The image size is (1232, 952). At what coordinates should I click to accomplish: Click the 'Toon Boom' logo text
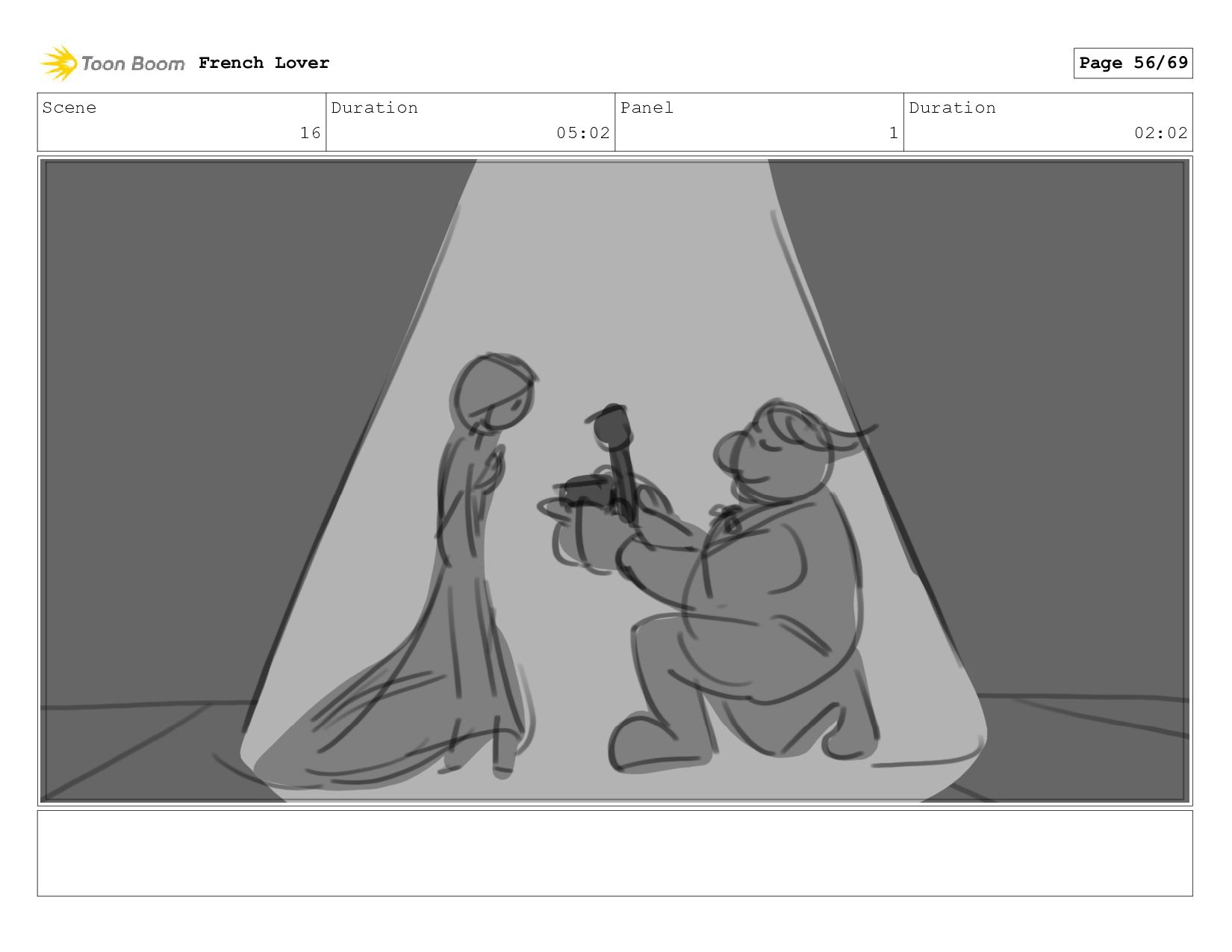click(x=133, y=64)
